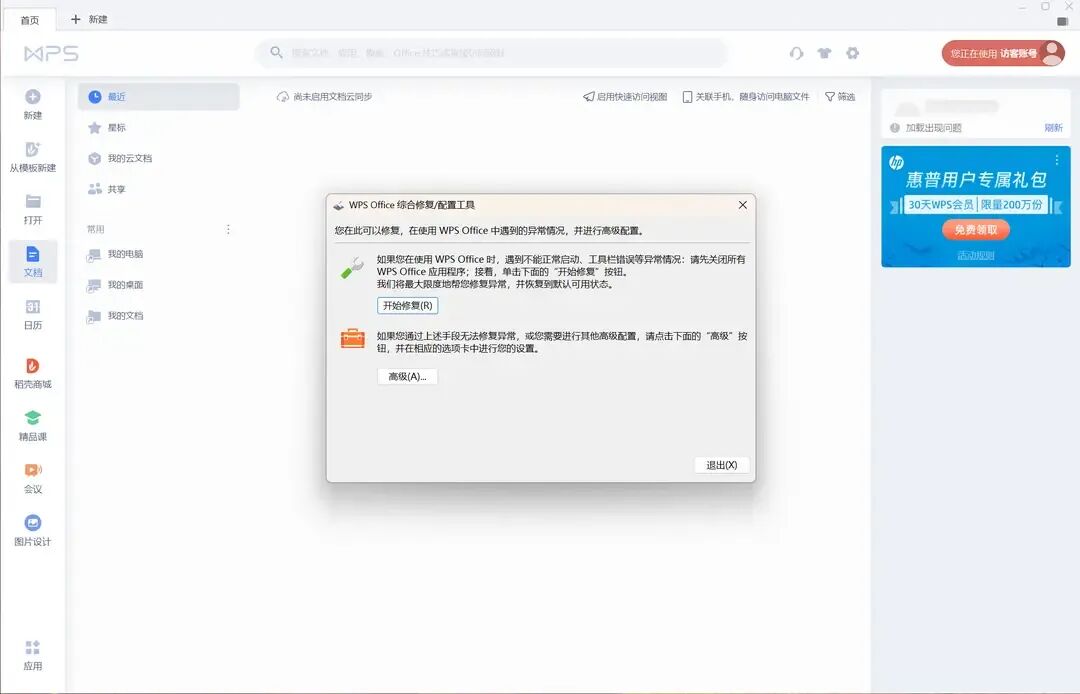Screen dimensions: 1080x694
Task: Switch to the 首页 tab
Action: [x=30, y=20]
